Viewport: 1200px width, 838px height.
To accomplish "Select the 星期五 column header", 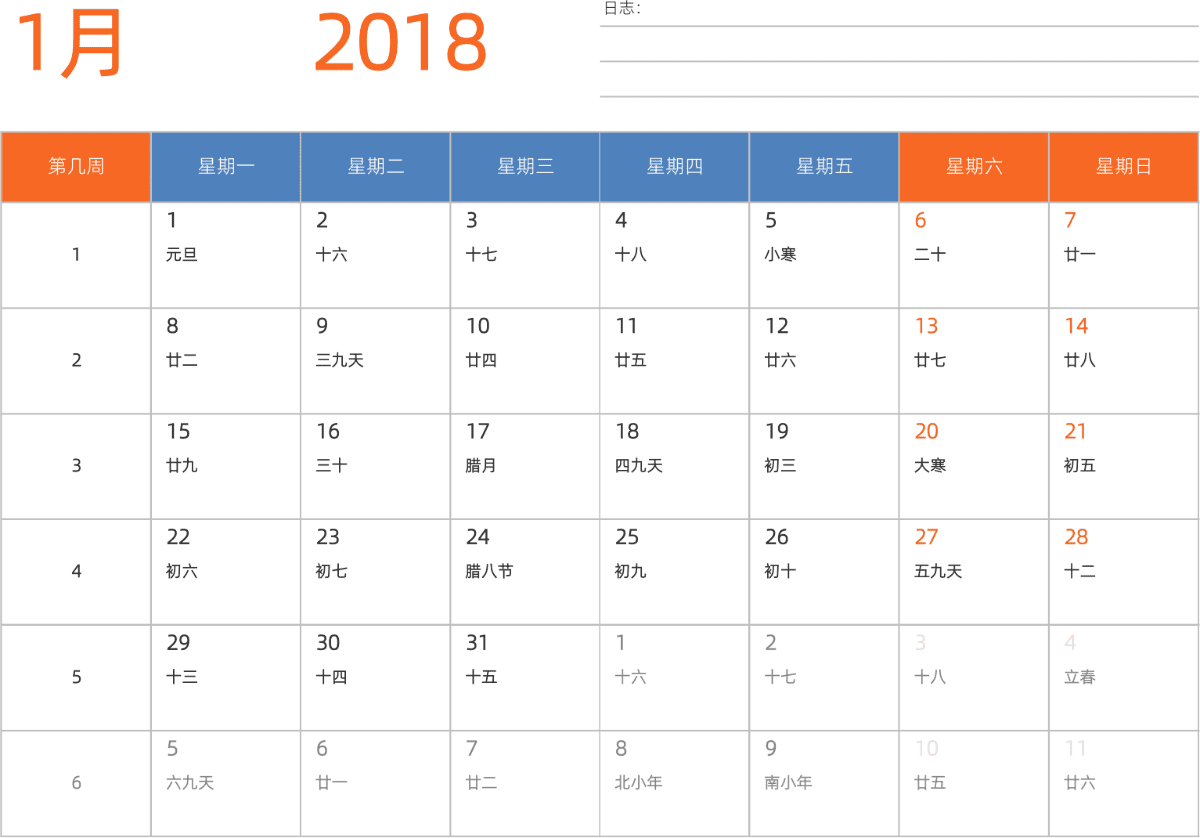I will [825, 167].
